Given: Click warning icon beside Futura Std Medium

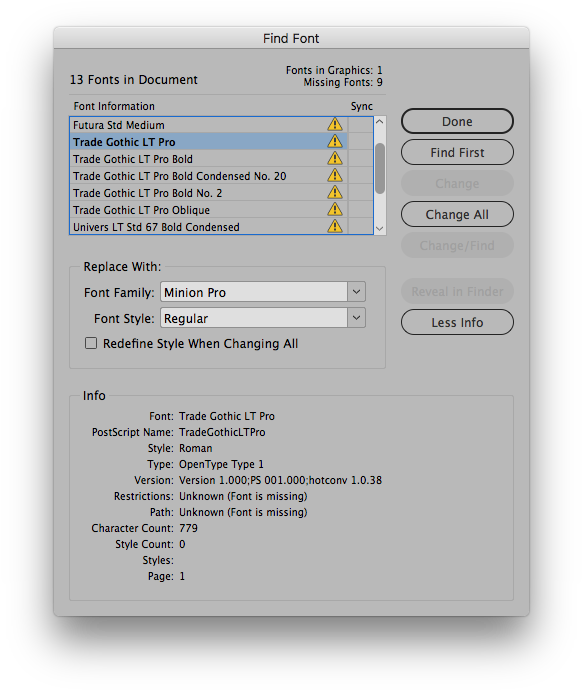Looking at the screenshot, I should tap(335, 125).
